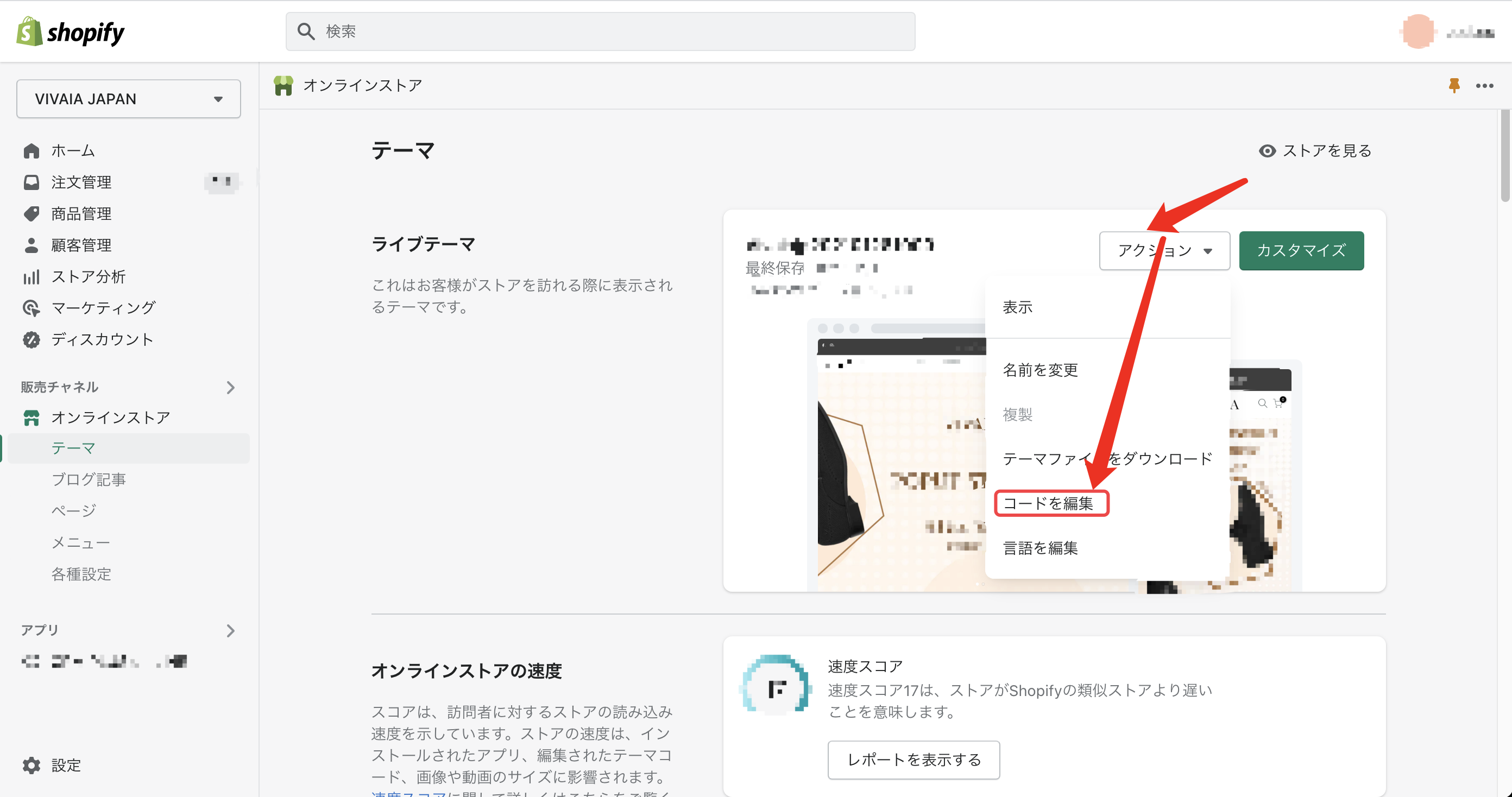Choose 複製 from action menu
The image size is (1512, 797).
pyautogui.click(x=1017, y=415)
